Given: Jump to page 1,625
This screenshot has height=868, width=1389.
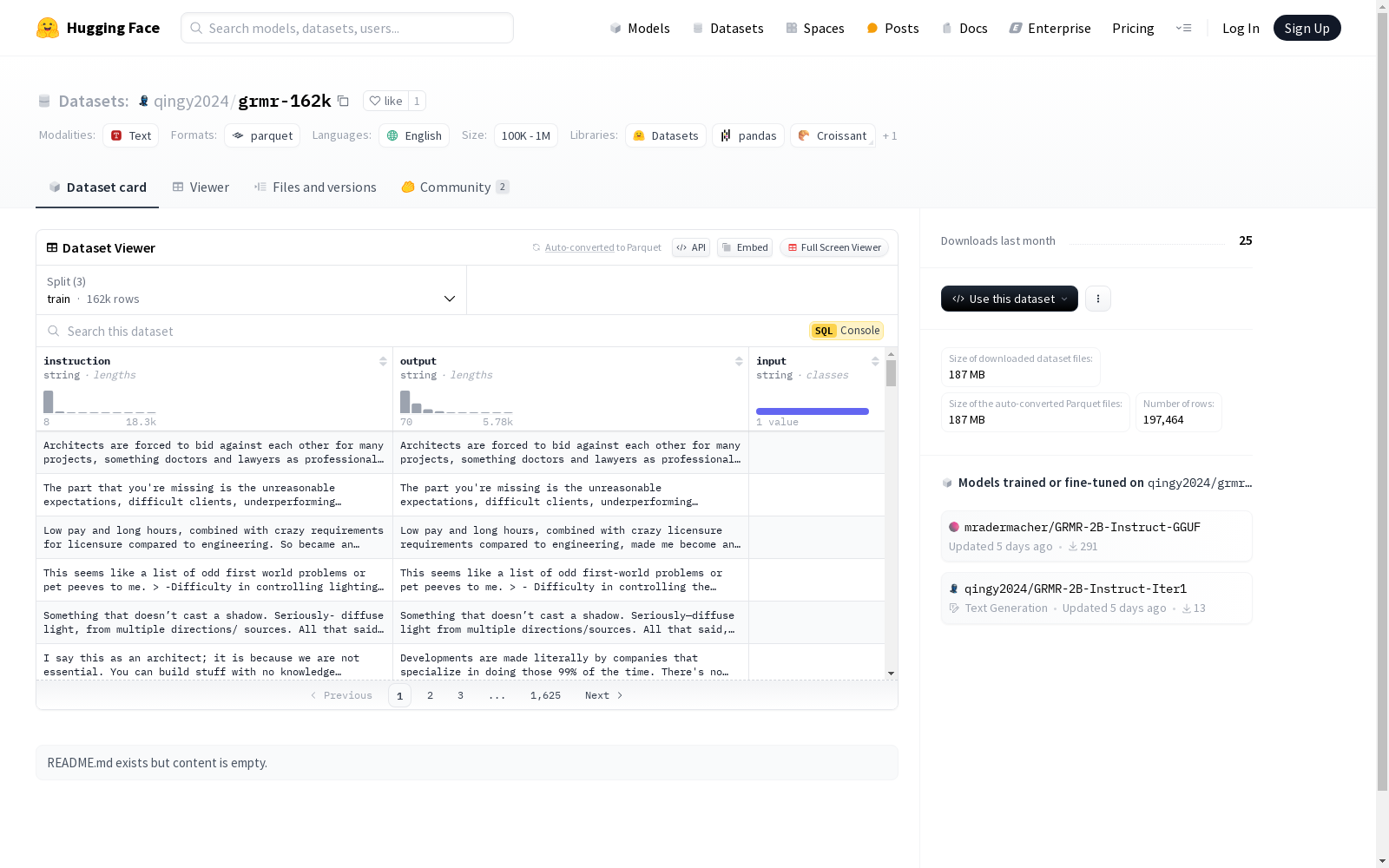Looking at the screenshot, I should coord(545,695).
